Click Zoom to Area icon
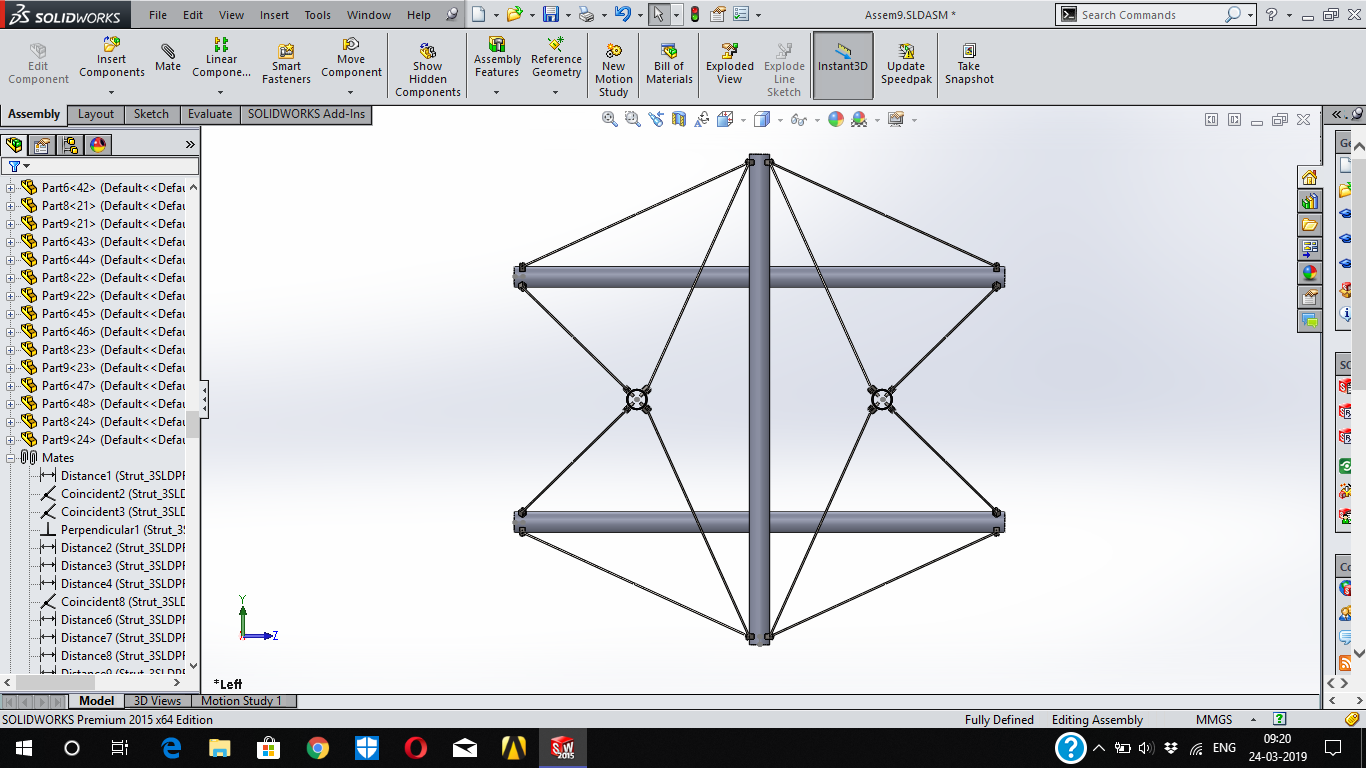 [x=632, y=119]
